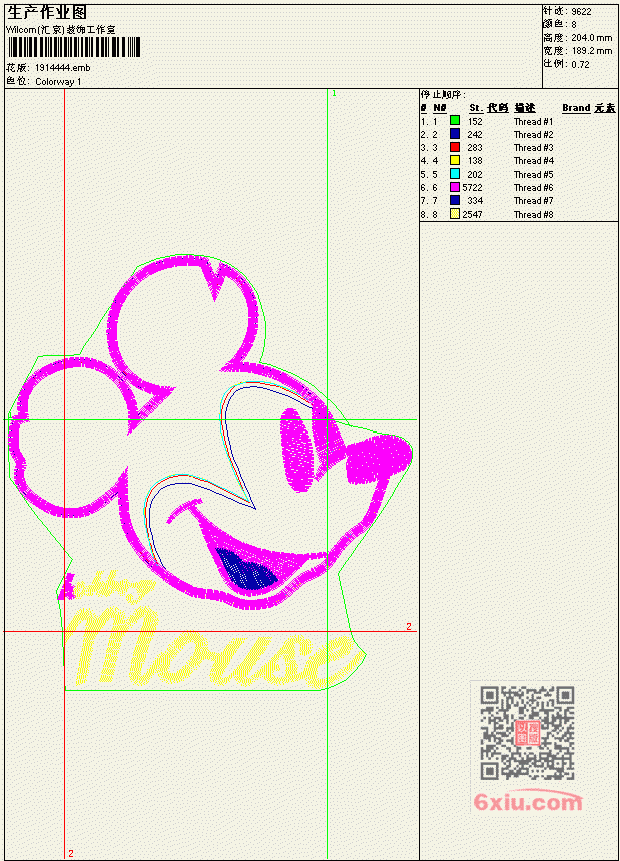Click stitch count '283' in row 3
The image size is (620, 861).
coord(475,148)
